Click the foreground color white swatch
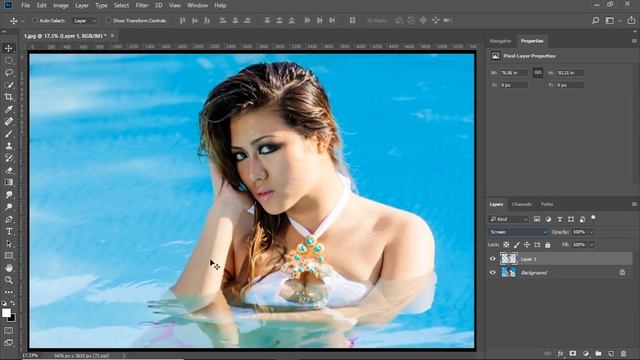Image resolution: width=640 pixels, height=360 pixels. click(6, 313)
